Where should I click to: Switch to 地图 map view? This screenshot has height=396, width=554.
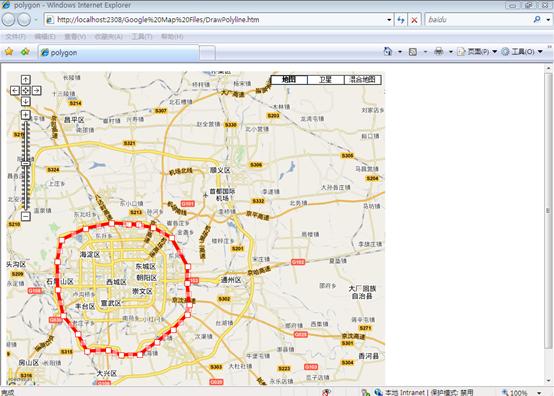[x=289, y=79]
